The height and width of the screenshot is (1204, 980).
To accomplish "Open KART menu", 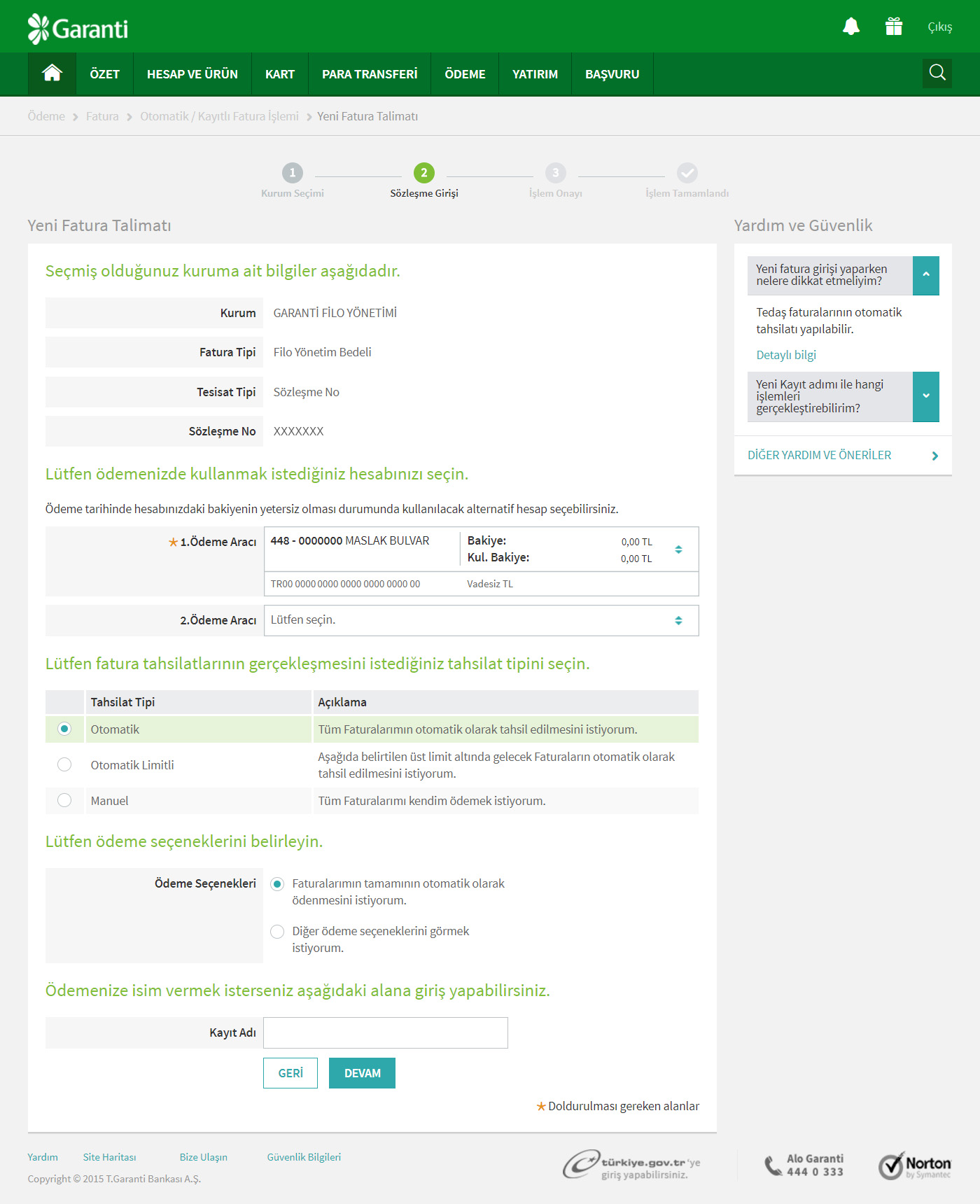I will click(280, 74).
